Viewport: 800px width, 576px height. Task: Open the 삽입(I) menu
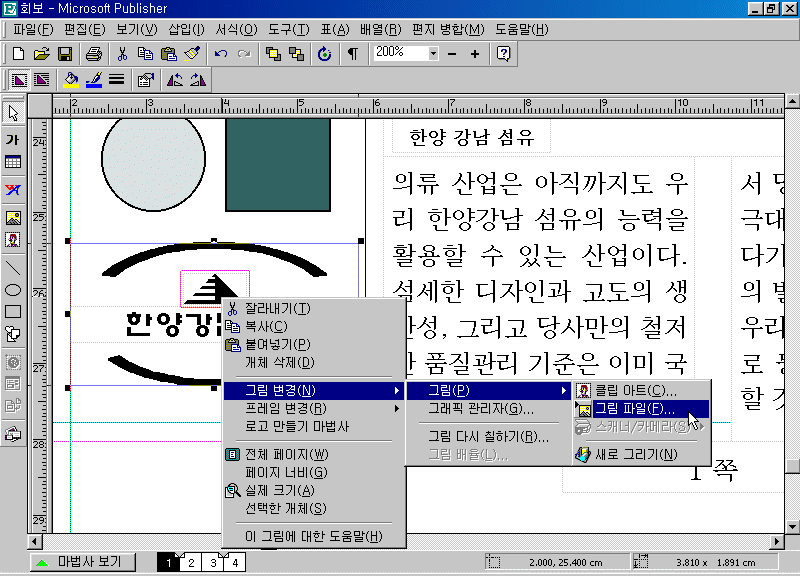tap(186, 30)
